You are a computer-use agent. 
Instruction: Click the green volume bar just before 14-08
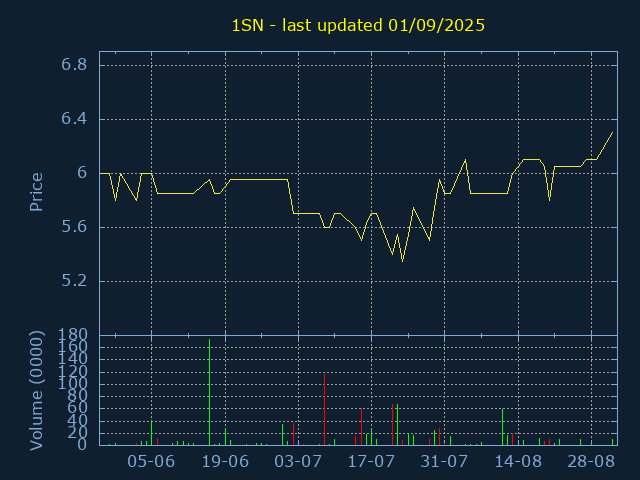[502, 427]
